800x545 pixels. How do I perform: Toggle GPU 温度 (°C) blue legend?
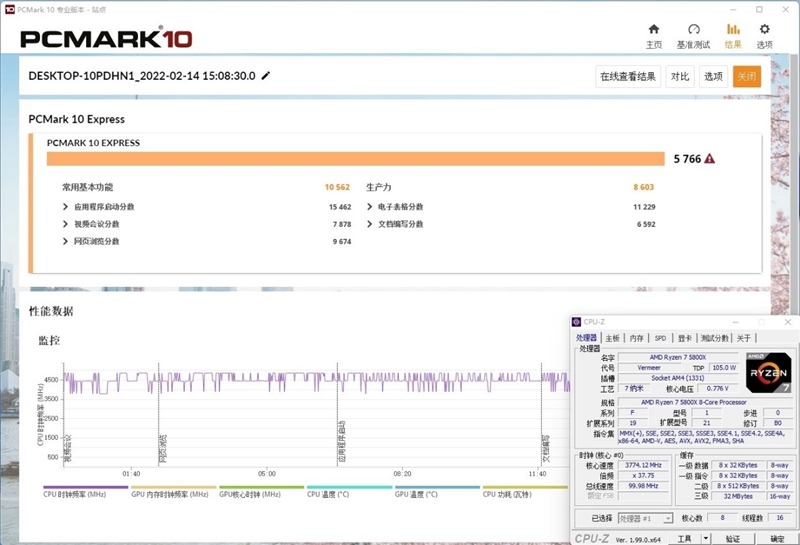(437, 492)
